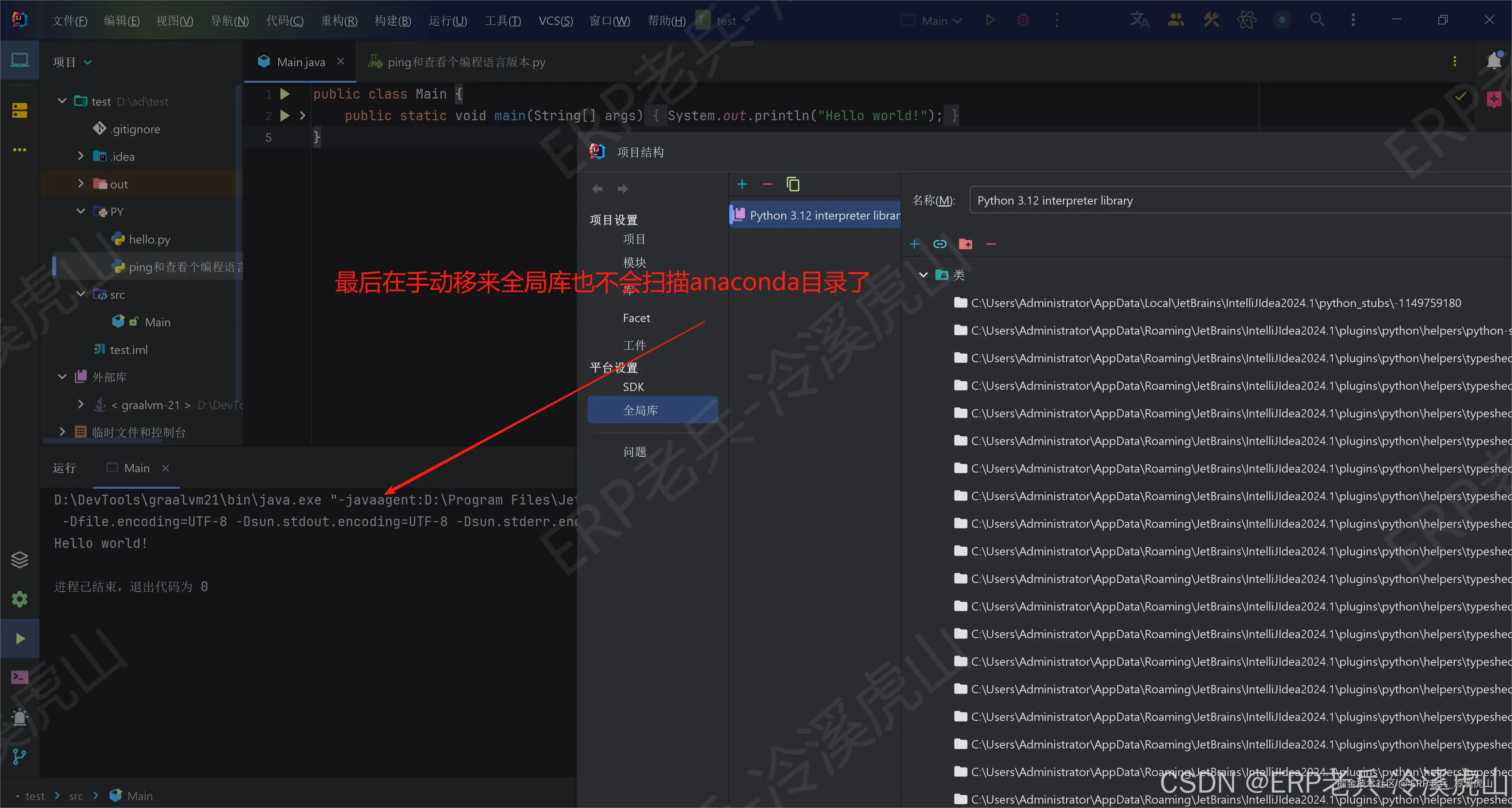Open the Structure tool window icon
Screen dimensions: 1512x808
point(19,110)
